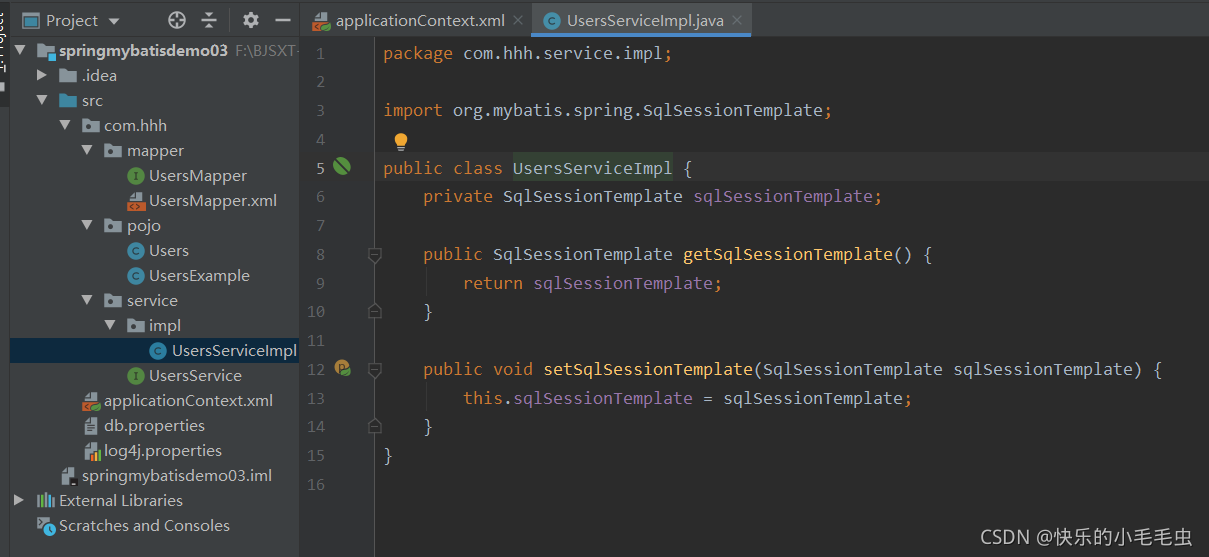Fold getSqlSessionTemplate method at line 8
Screen dimensions: 1209x557
pyautogui.click(x=375, y=255)
